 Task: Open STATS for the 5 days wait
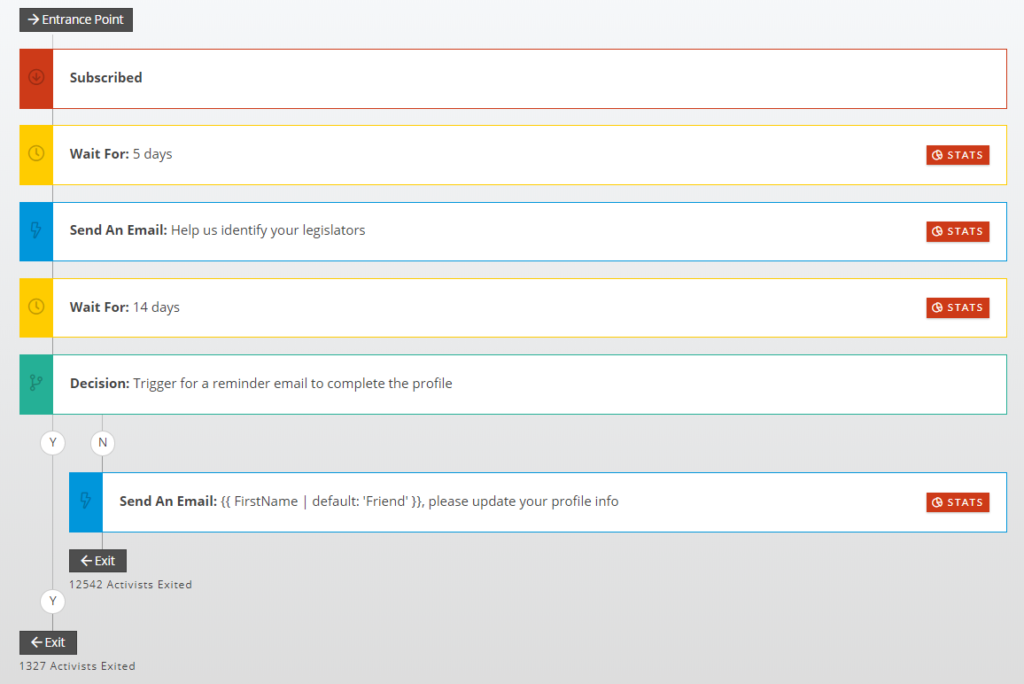(957, 155)
